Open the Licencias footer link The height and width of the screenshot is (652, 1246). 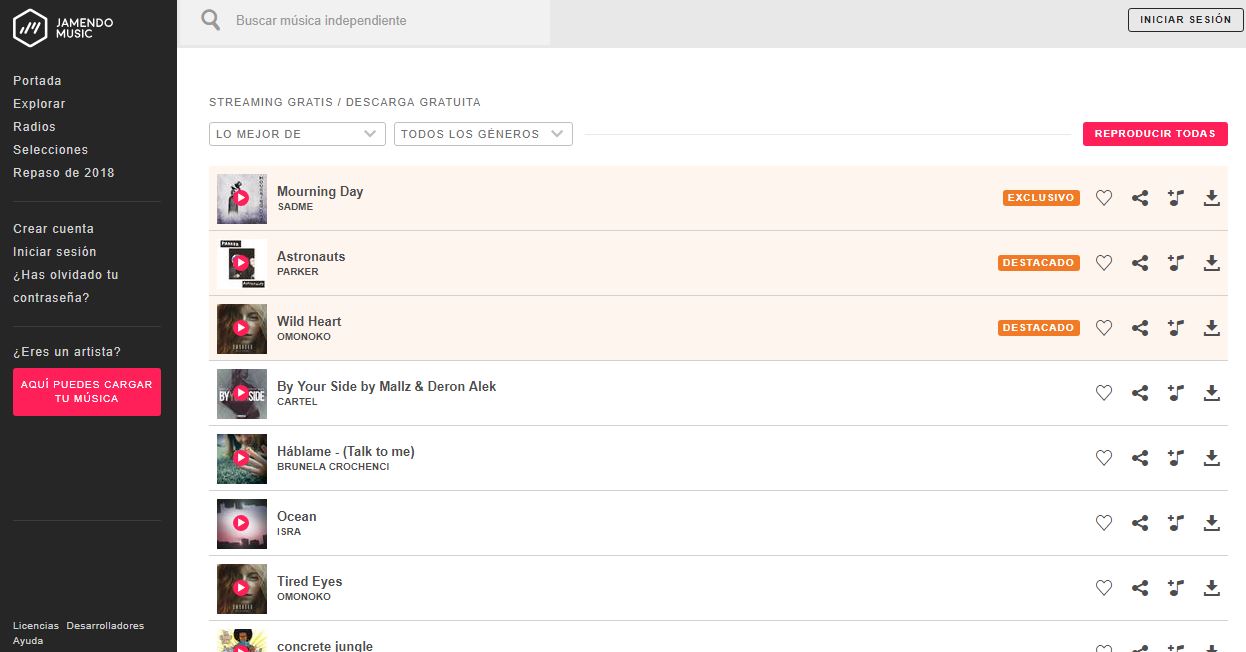(x=36, y=626)
